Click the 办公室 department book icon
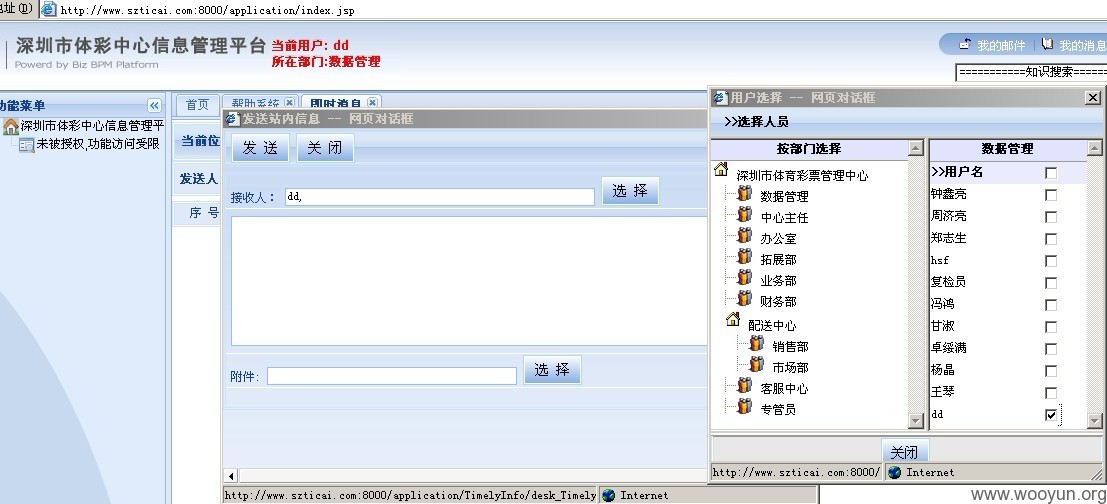Screen dimensions: 1107x504 tap(744, 236)
